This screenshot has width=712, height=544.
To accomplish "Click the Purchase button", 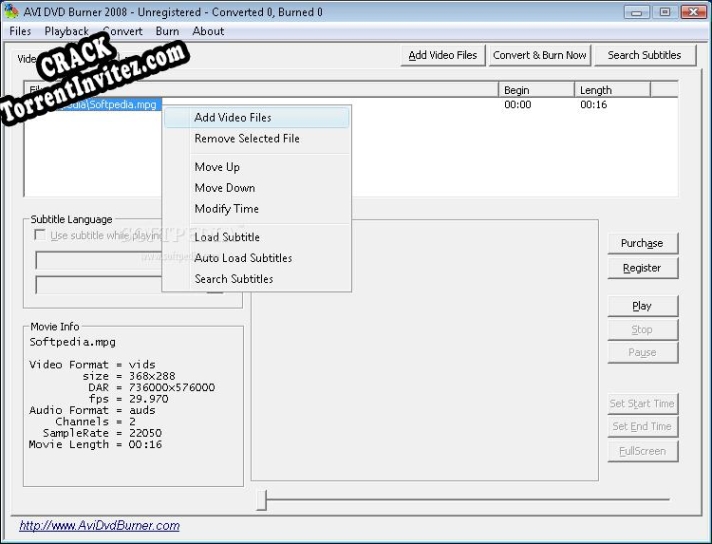I will coord(643,243).
